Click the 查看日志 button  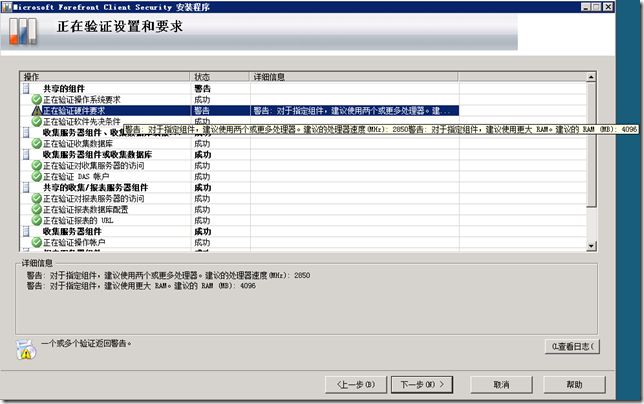tap(573, 347)
